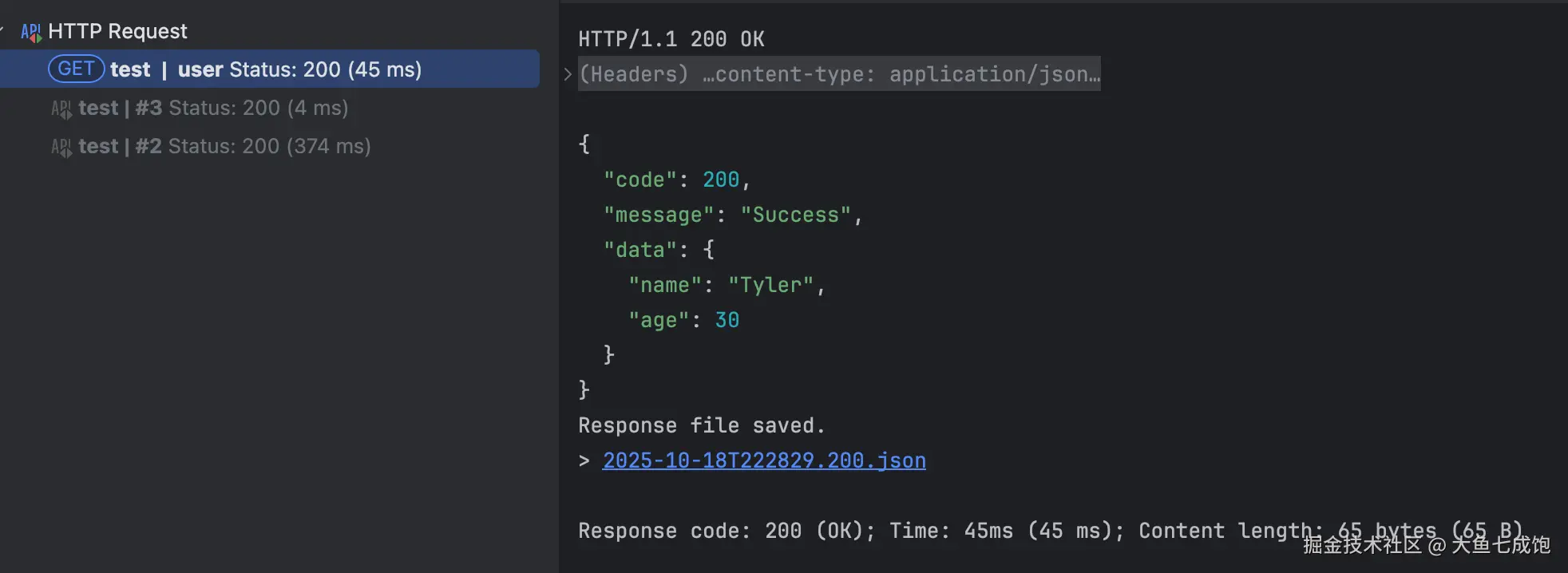Click the "message": "Success" line
1568x573 pixels.
click(732, 215)
